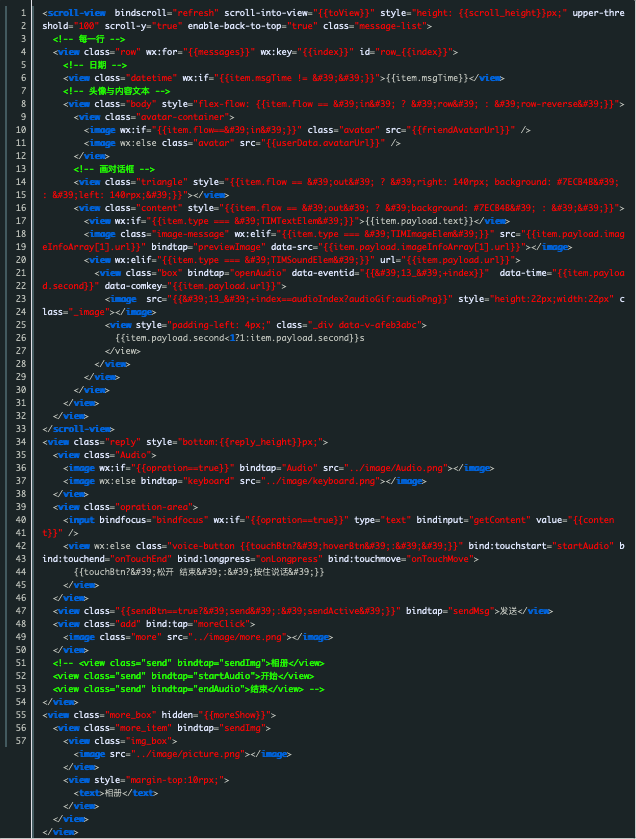Screen dimensions: 636x839
Task: Select the "triangle" class value
Action: 162,182
